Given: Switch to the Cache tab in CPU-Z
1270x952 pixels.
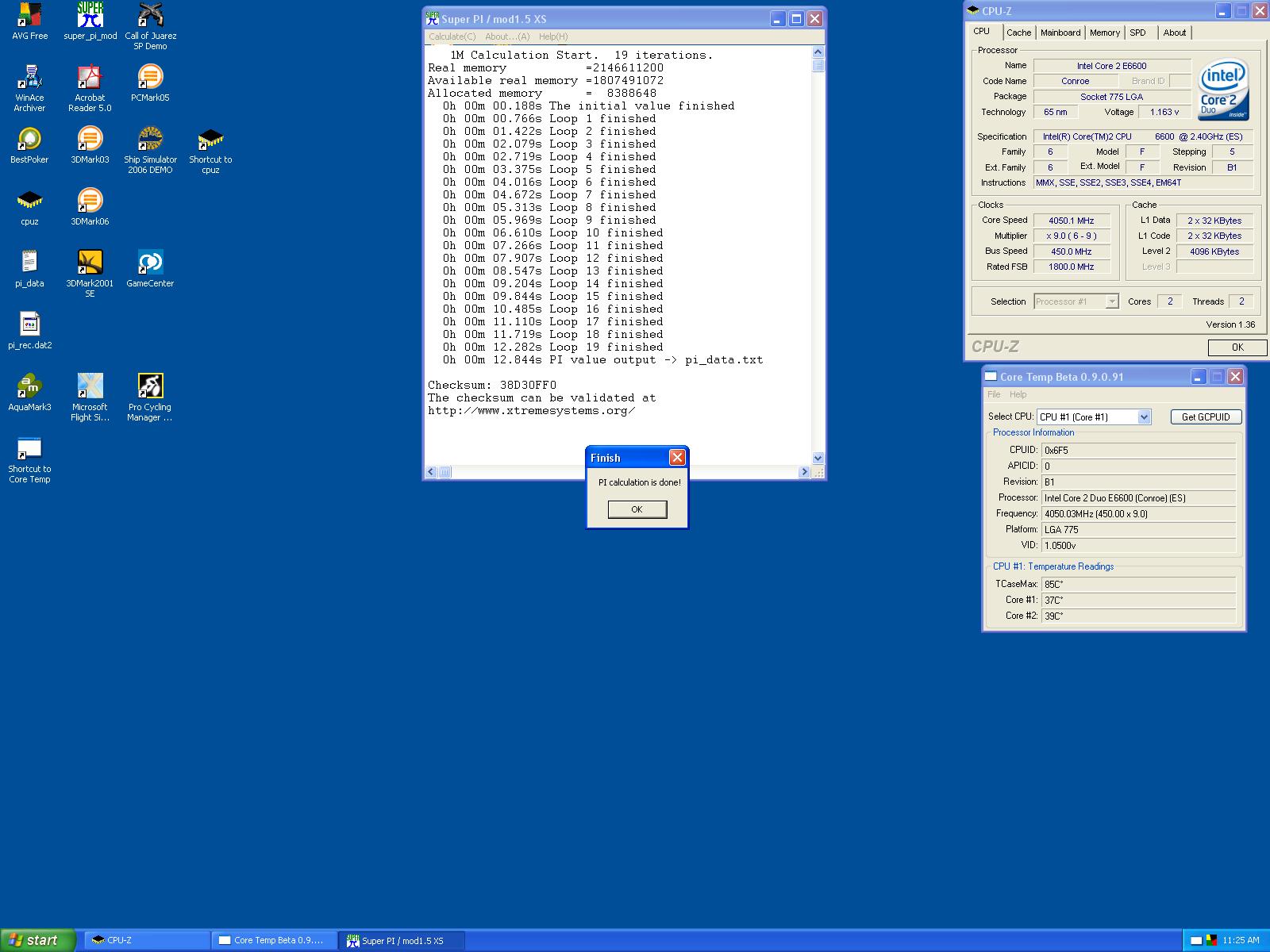Looking at the screenshot, I should [x=1018, y=33].
